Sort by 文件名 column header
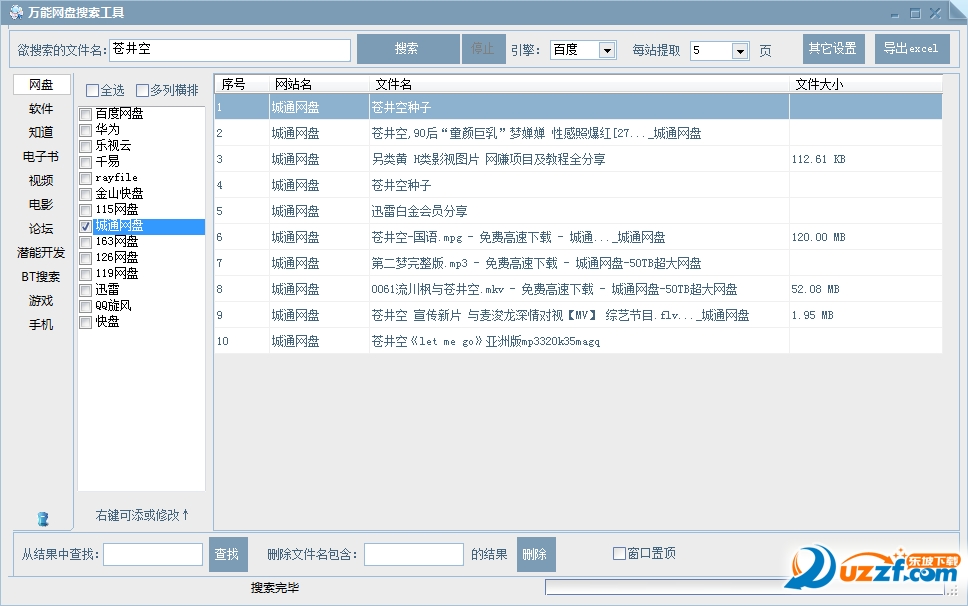 [579, 84]
